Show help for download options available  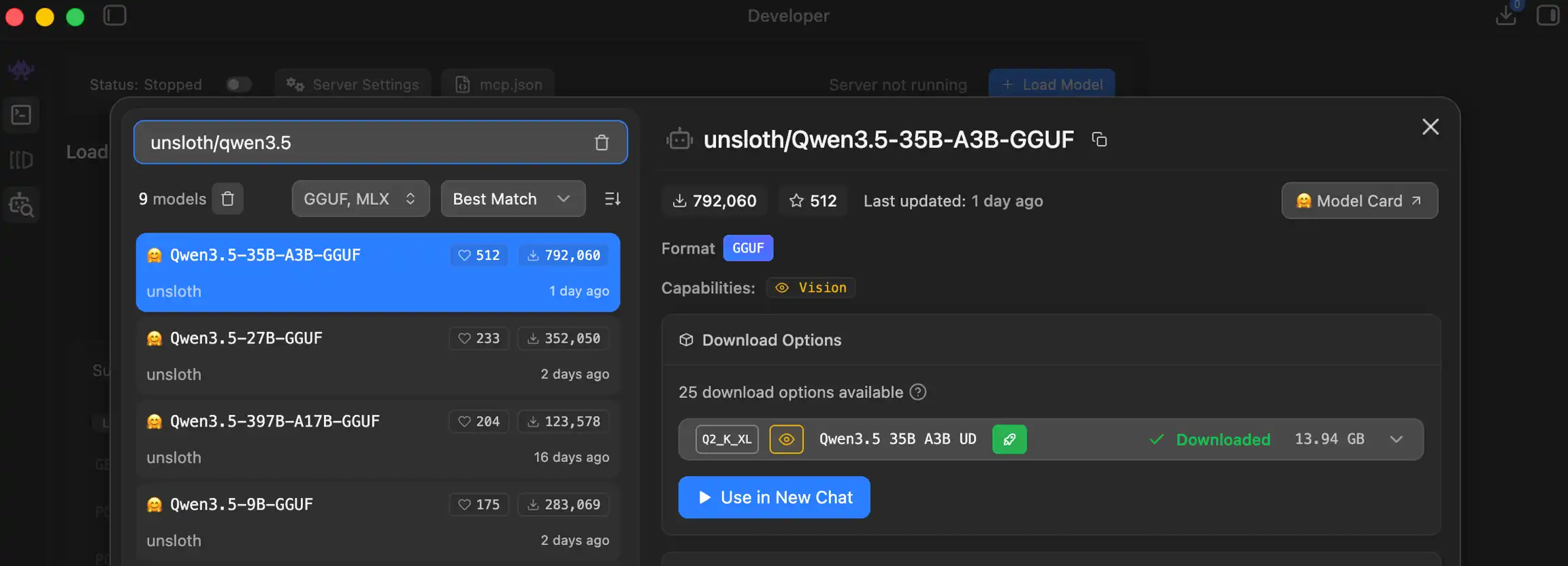918,392
